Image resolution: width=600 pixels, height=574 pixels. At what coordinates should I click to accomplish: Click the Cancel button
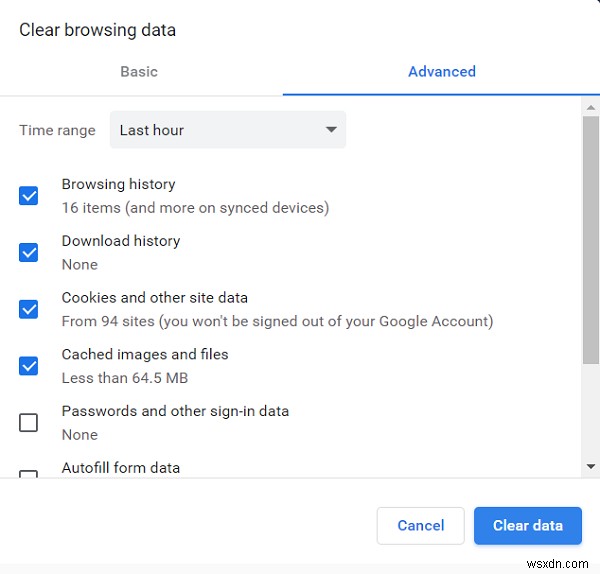421,525
